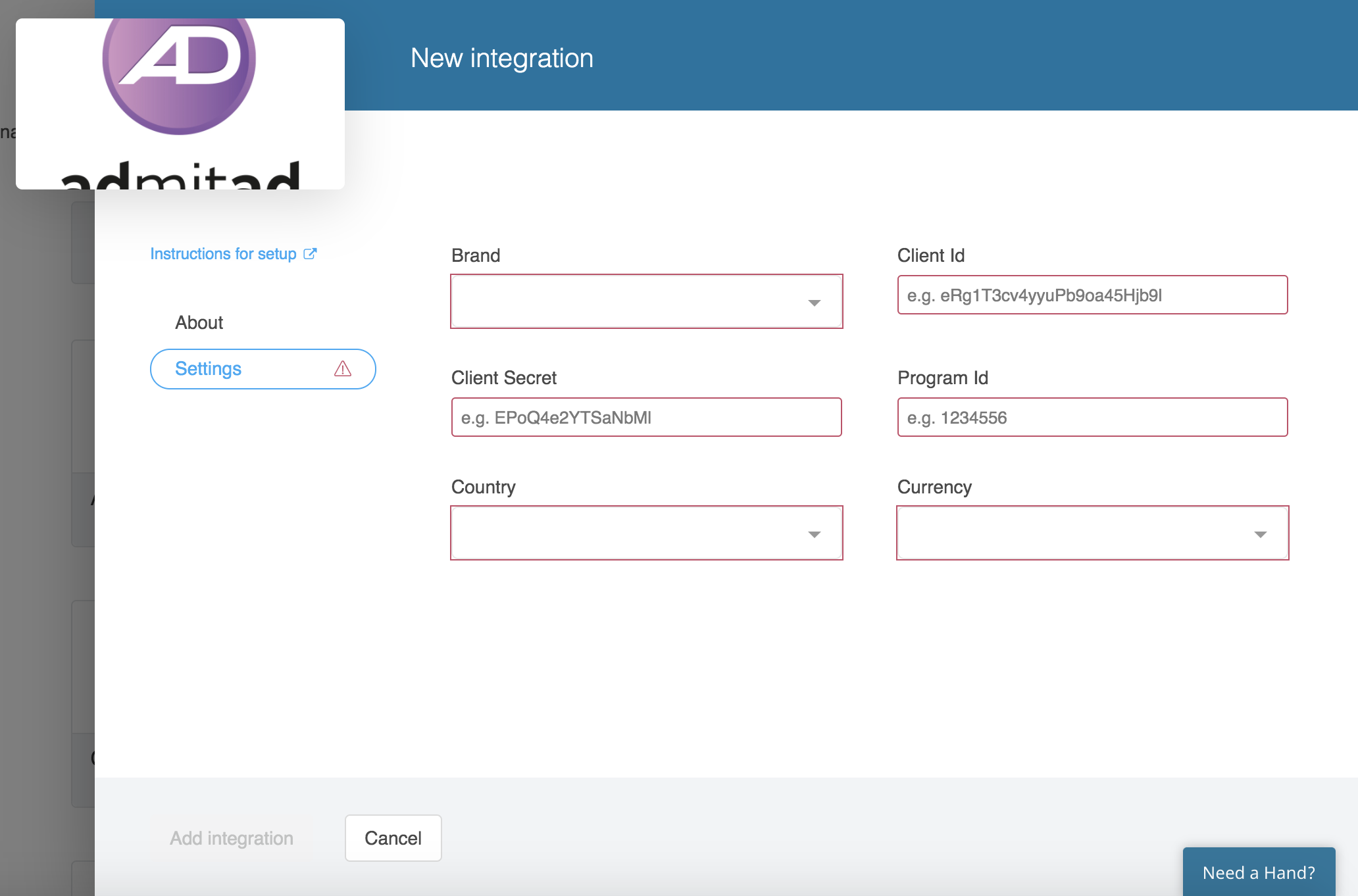Focus the Program Id text box

1092,418
